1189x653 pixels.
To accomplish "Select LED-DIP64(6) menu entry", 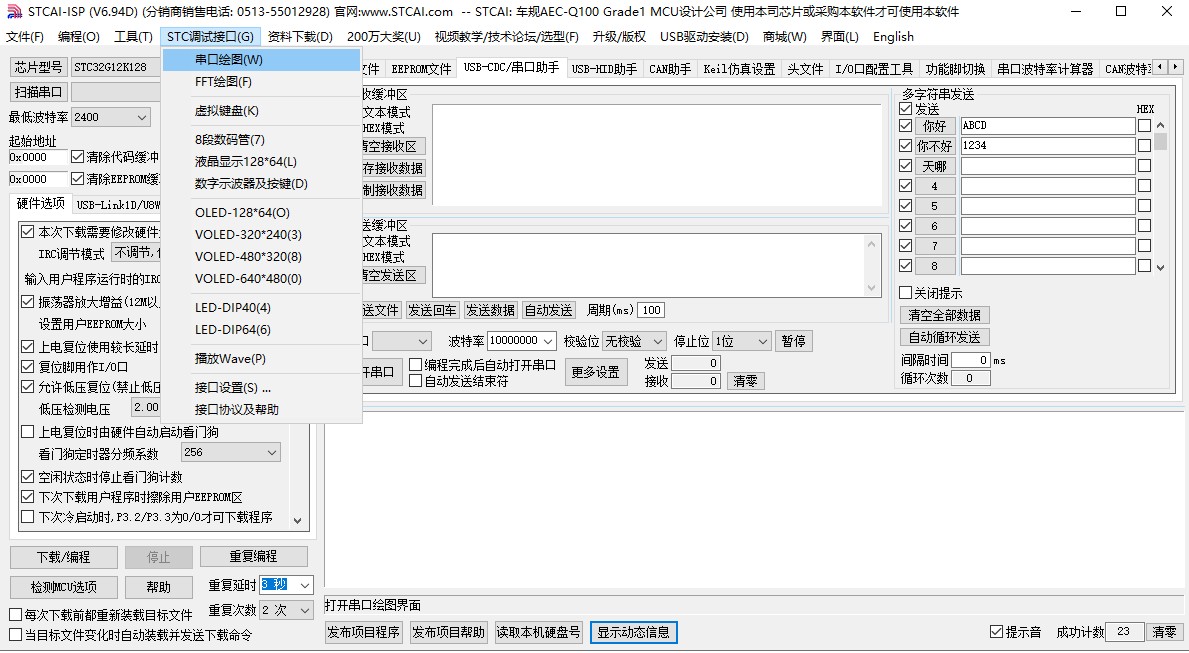I will (x=261, y=329).
